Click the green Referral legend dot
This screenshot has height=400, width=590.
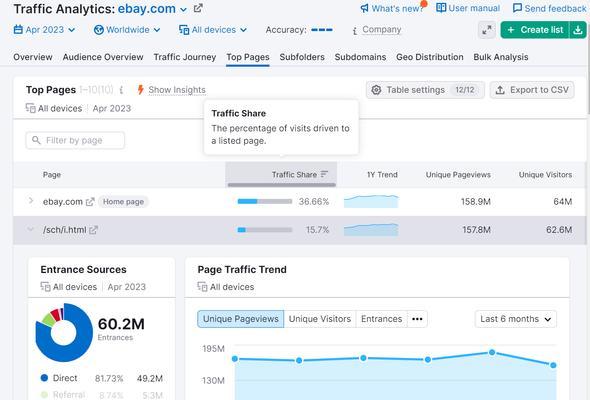pyautogui.click(x=44, y=394)
